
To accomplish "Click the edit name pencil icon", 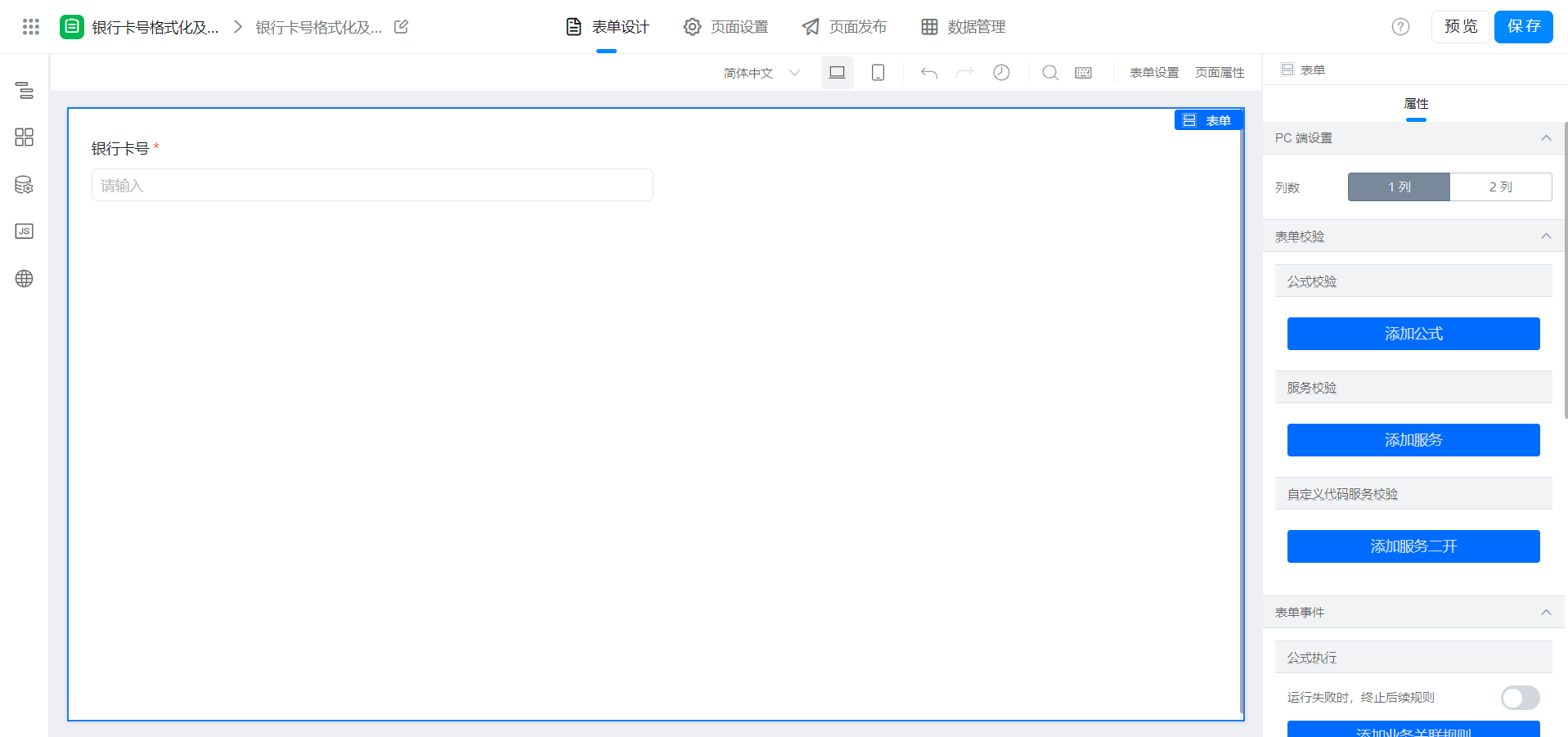I will pos(402,27).
